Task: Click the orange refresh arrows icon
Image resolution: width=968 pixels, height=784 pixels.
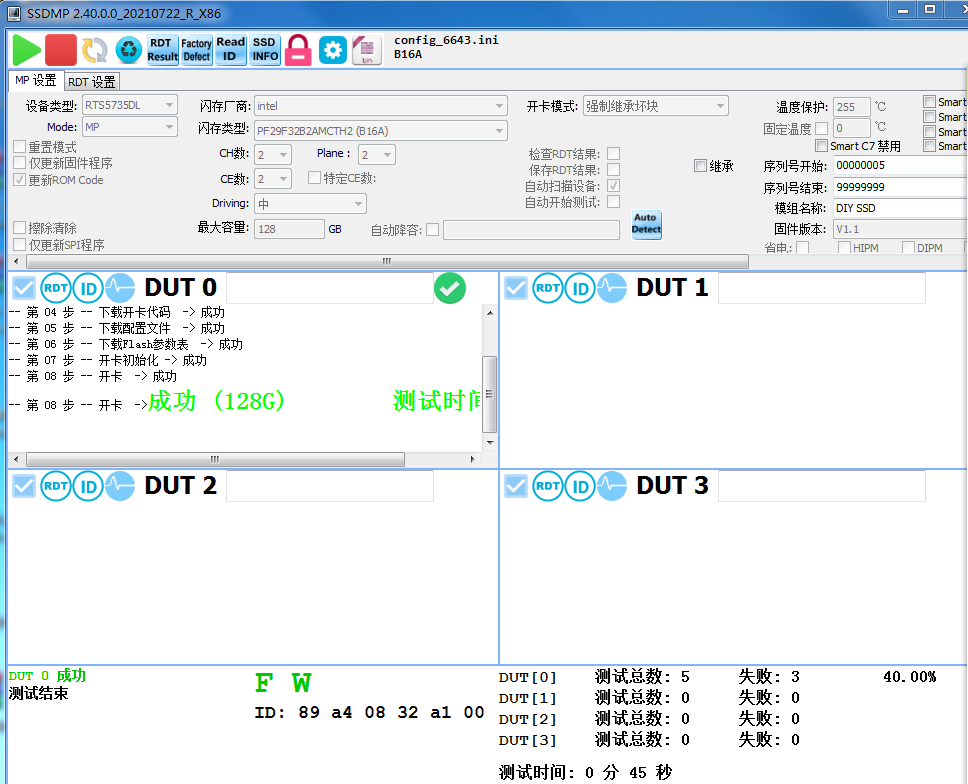Action: click(x=94, y=50)
